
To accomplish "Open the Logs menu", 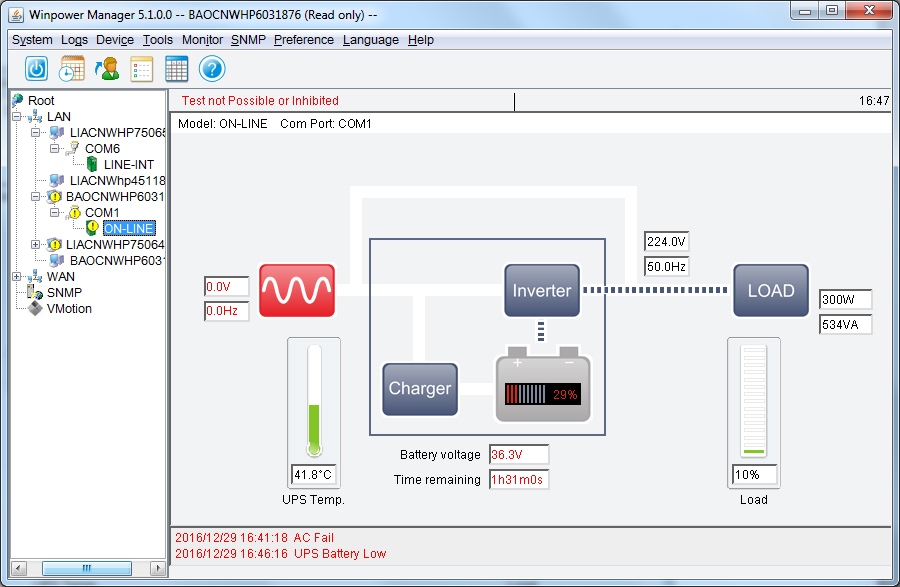I will [x=75, y=40].
